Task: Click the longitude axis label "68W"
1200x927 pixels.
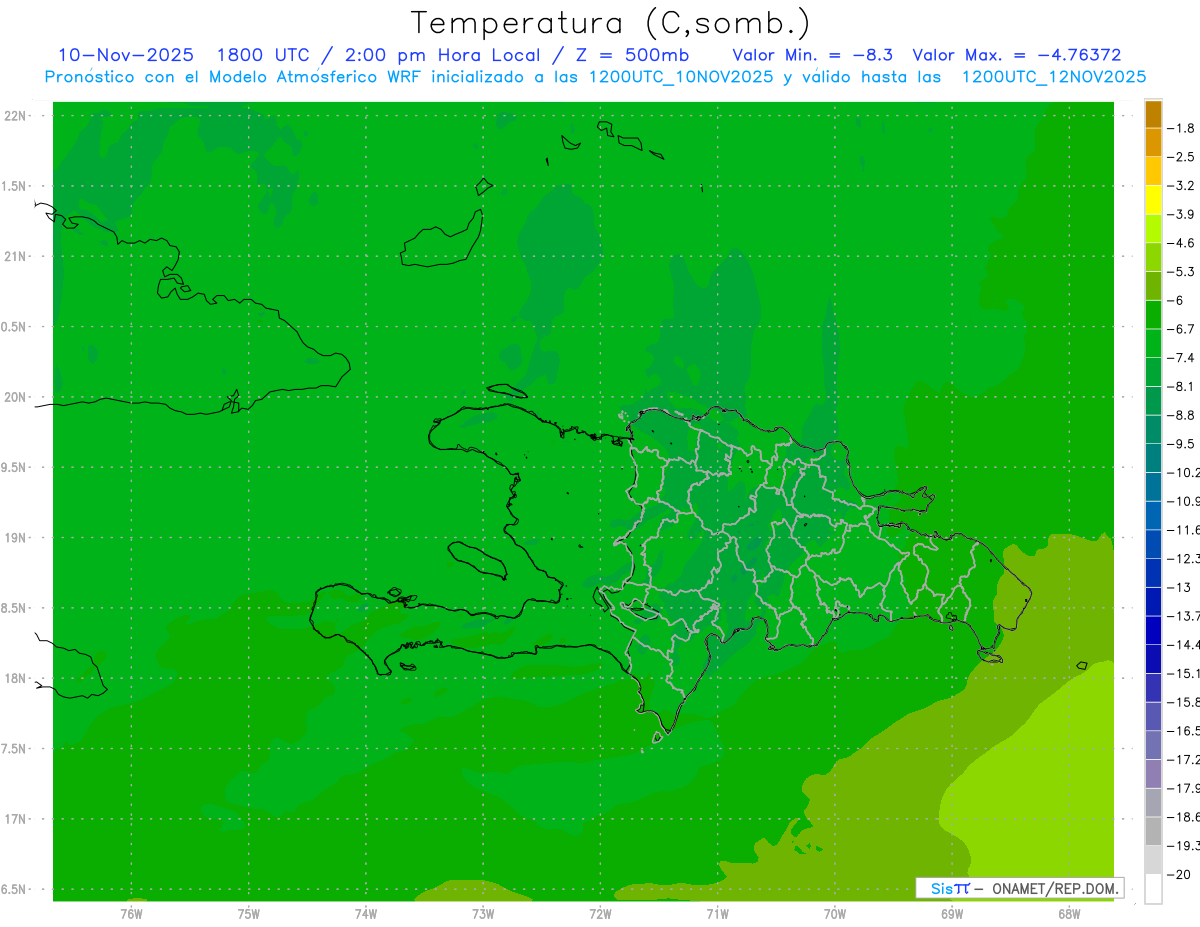Action: coord(1069,914)
